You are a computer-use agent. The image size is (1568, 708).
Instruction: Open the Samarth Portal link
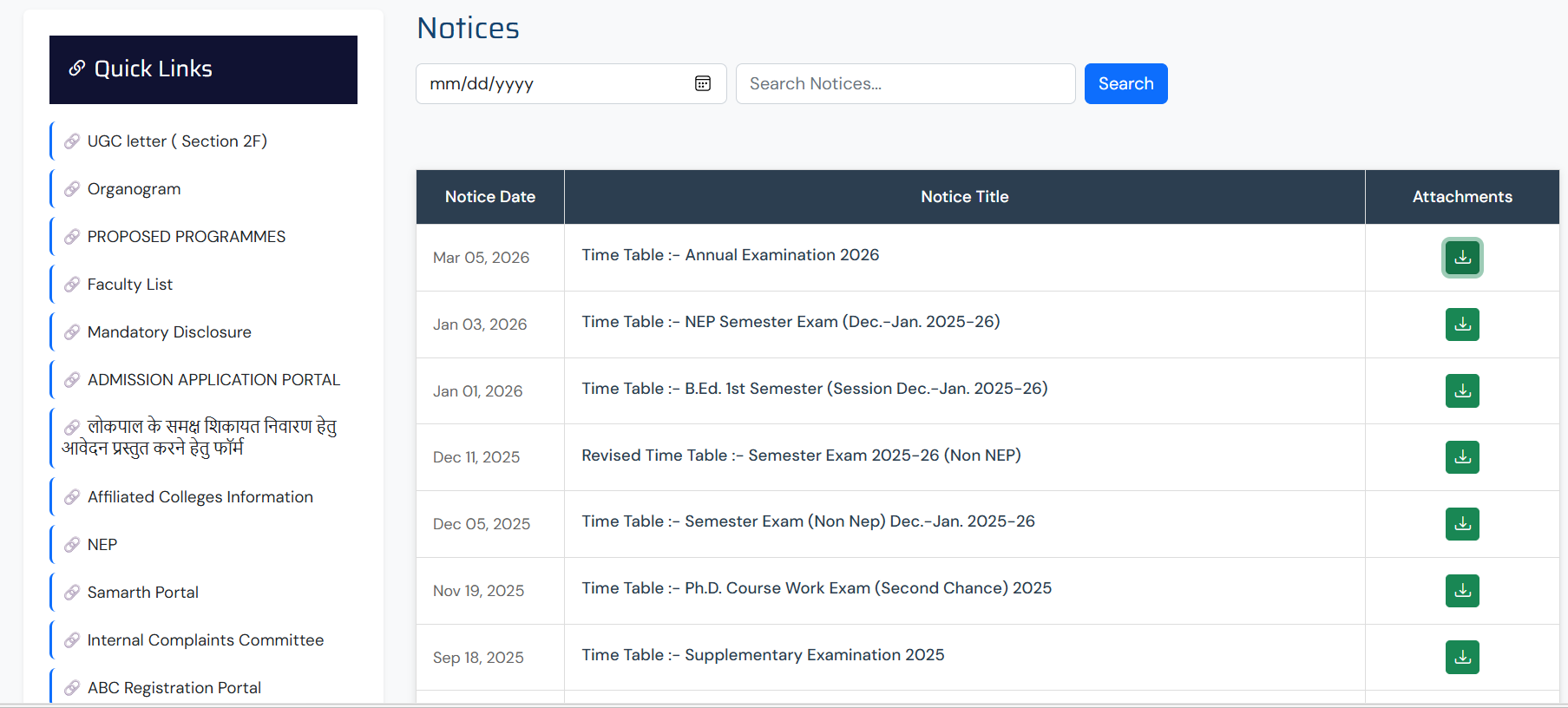coord(143,593)
